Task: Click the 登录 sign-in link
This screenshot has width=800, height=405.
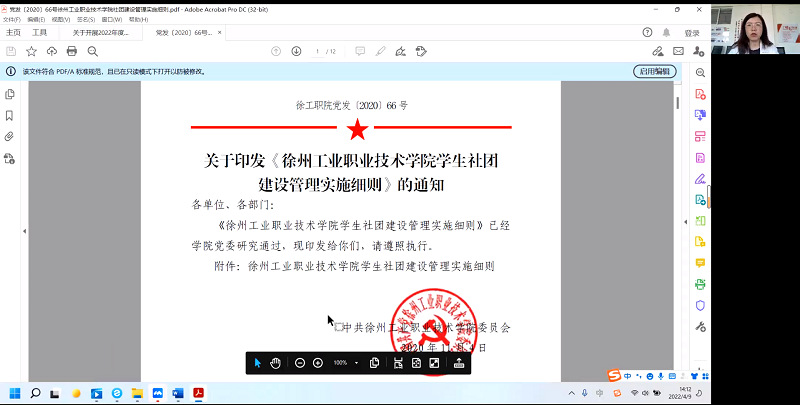Action: tap(692, 33)
